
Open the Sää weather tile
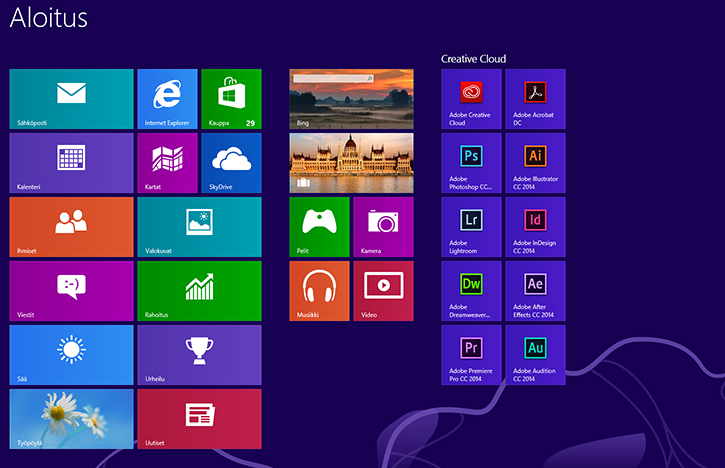click(71, 355)
